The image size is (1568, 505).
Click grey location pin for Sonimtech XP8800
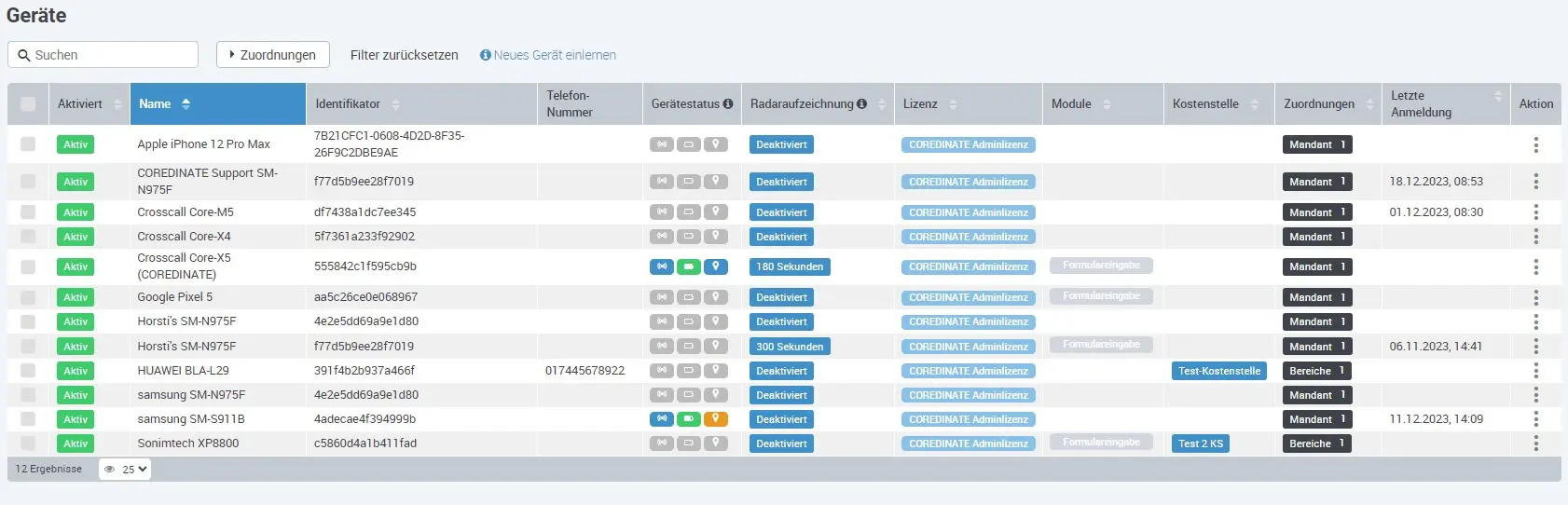tap(716, 444)
